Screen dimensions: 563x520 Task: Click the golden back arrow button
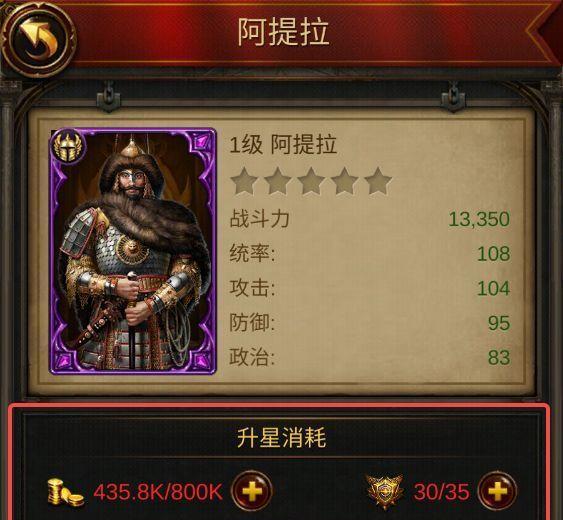(x=38, y=38)
